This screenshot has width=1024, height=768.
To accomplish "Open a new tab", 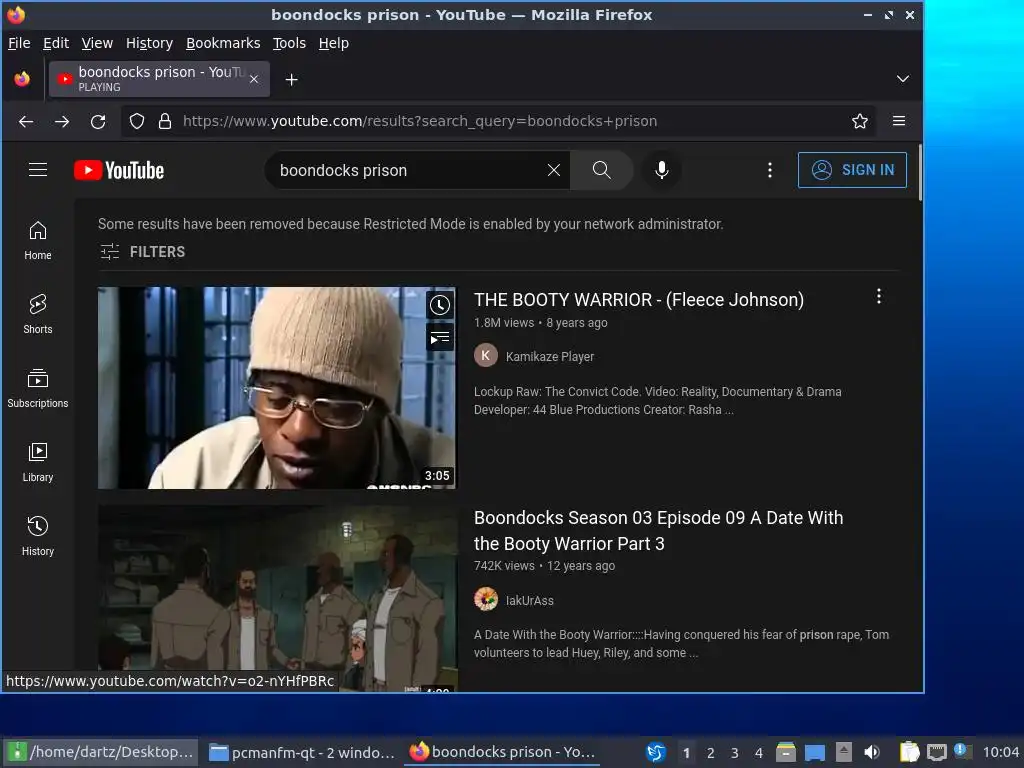I will (x=292, y=80).
